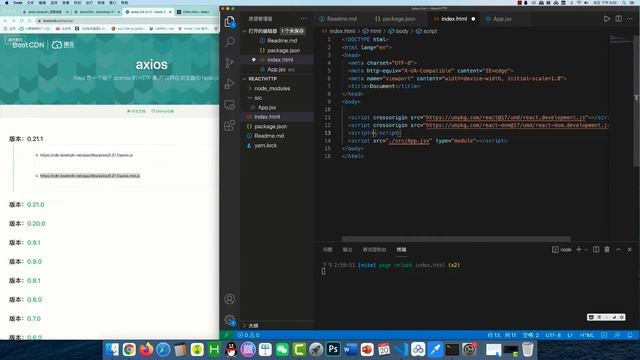Open the Accounts menu in activity bar
Viewport: 640px width, 360px height.
tap(230, 299)
